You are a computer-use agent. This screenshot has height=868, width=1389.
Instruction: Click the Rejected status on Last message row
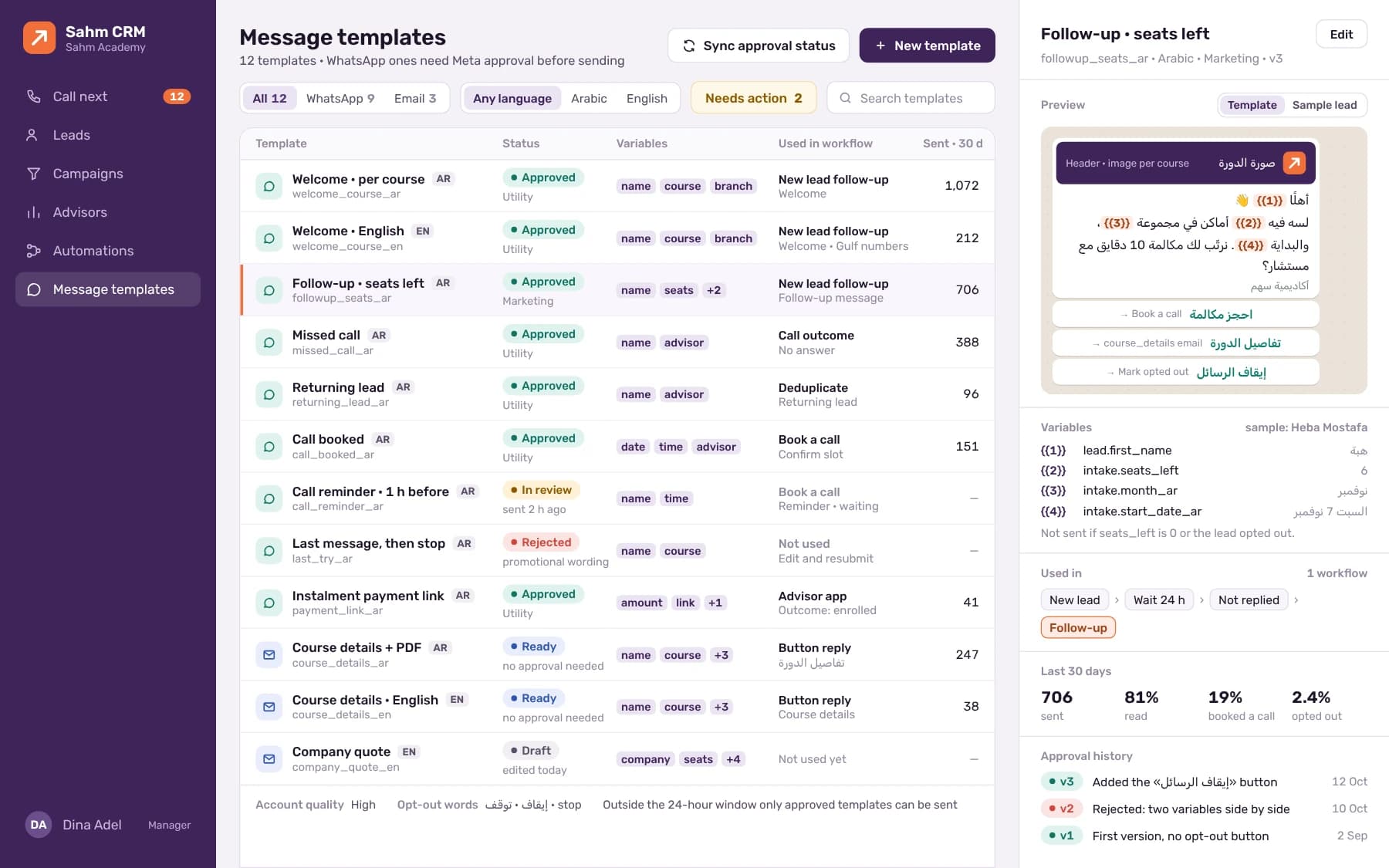coord(540,542)
